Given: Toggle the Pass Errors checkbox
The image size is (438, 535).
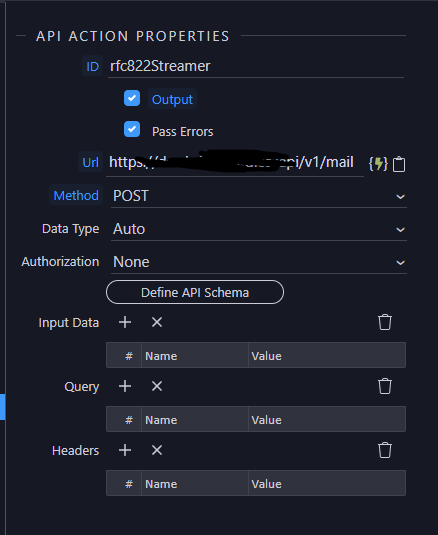Looking at the screenshot, I should point(132,129).
